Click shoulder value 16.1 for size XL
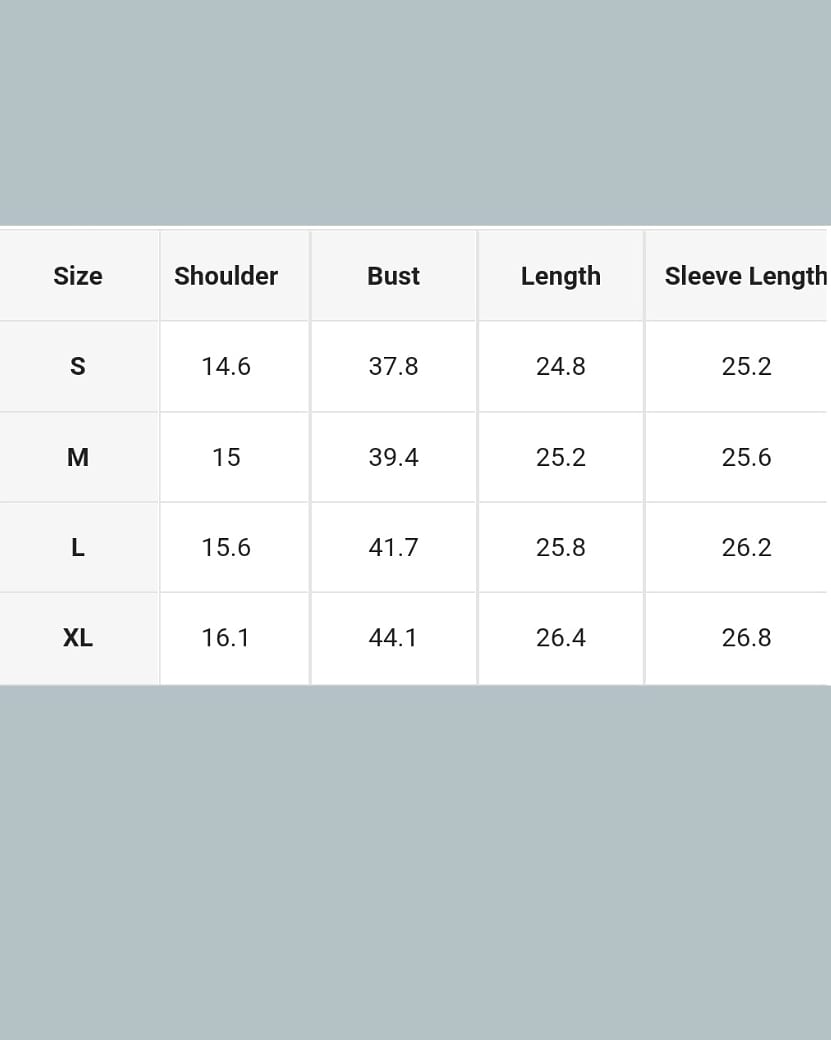This screenshot has width=831, height=1040. [x=226, y=638]
